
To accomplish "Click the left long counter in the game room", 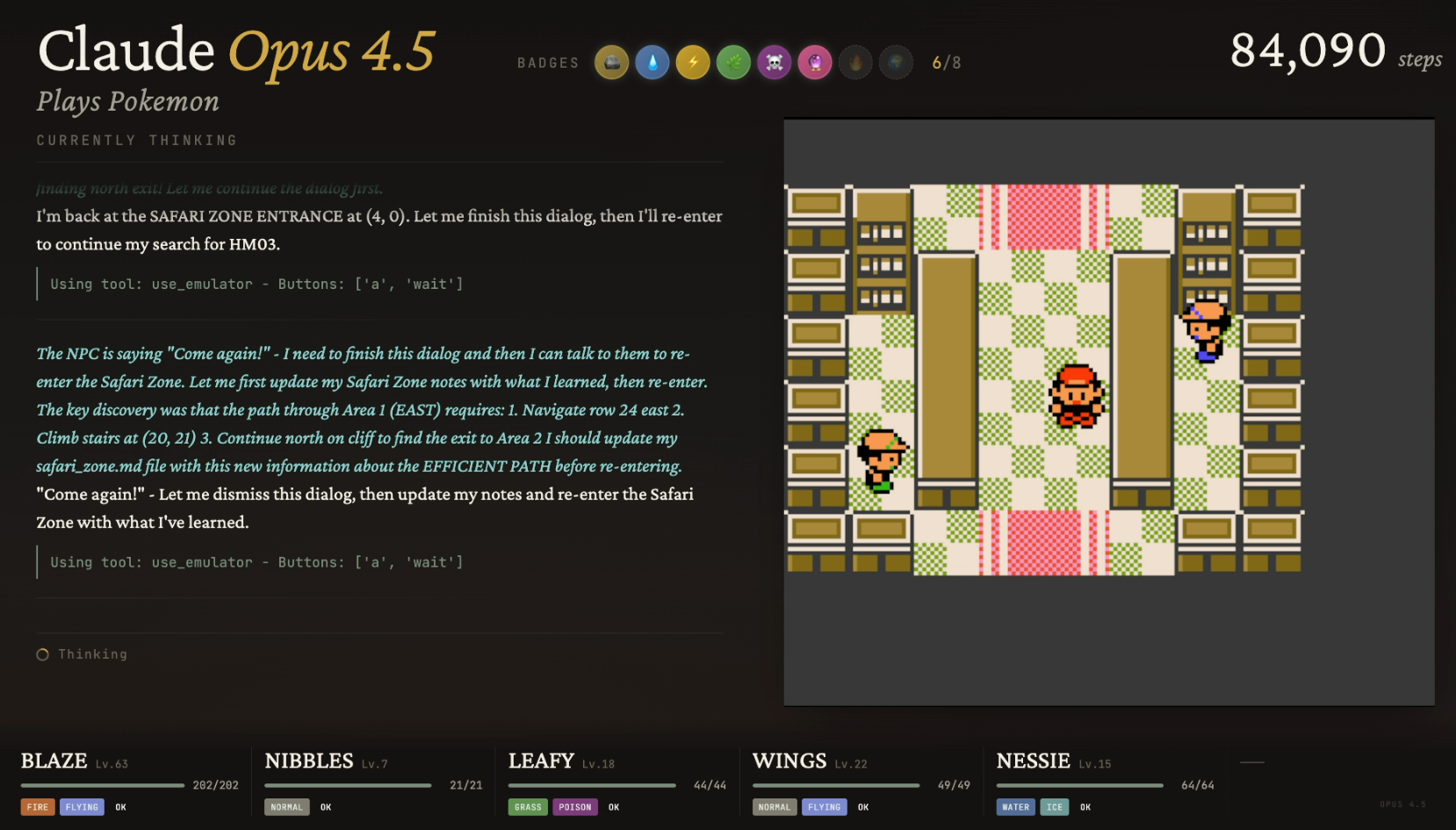I will point(947,379).
